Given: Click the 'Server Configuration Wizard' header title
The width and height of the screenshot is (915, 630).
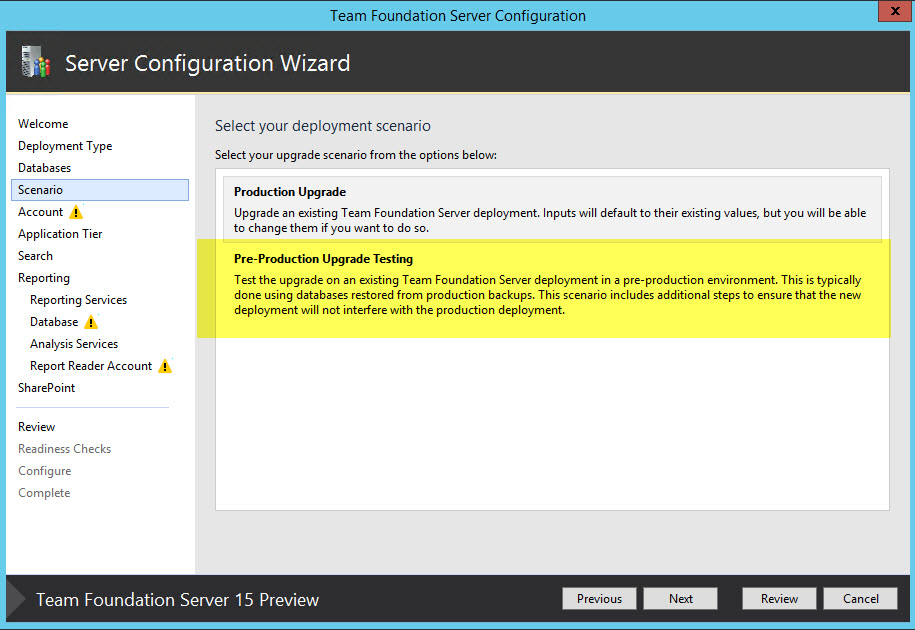Looking at the screenshot, I should click(207, 63).
